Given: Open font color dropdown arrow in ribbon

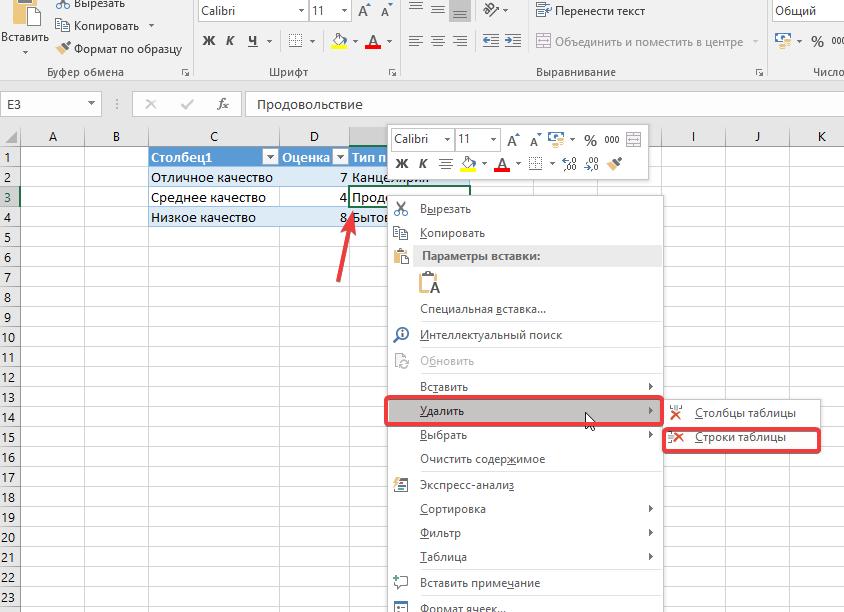Looking at the screenshot, I should [x=389, y=41].
